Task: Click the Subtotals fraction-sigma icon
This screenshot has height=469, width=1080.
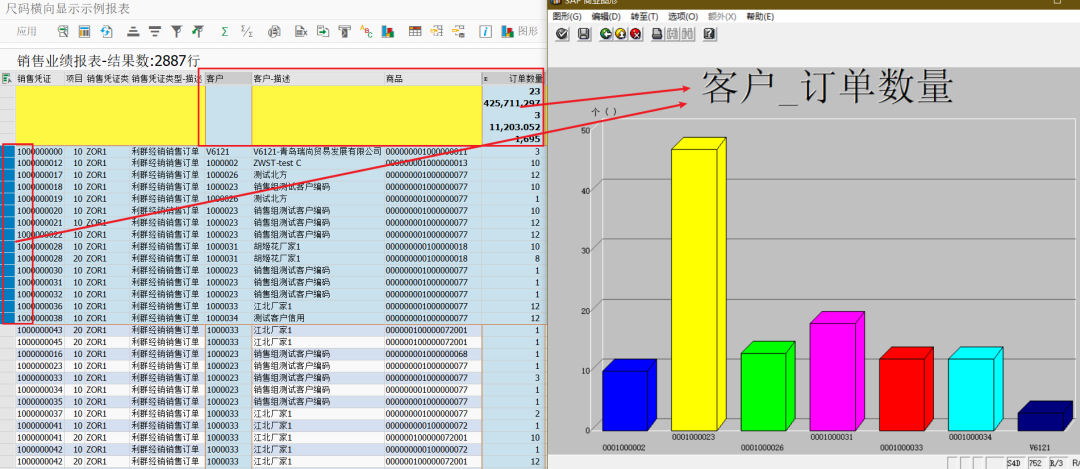Action: [247, 31]
